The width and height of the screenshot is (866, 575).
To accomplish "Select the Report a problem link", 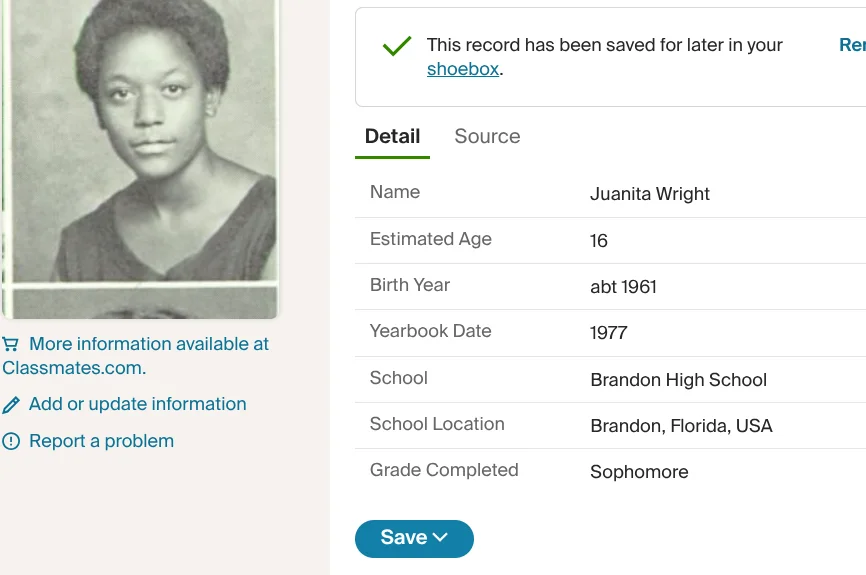I will tap(101, 441).
